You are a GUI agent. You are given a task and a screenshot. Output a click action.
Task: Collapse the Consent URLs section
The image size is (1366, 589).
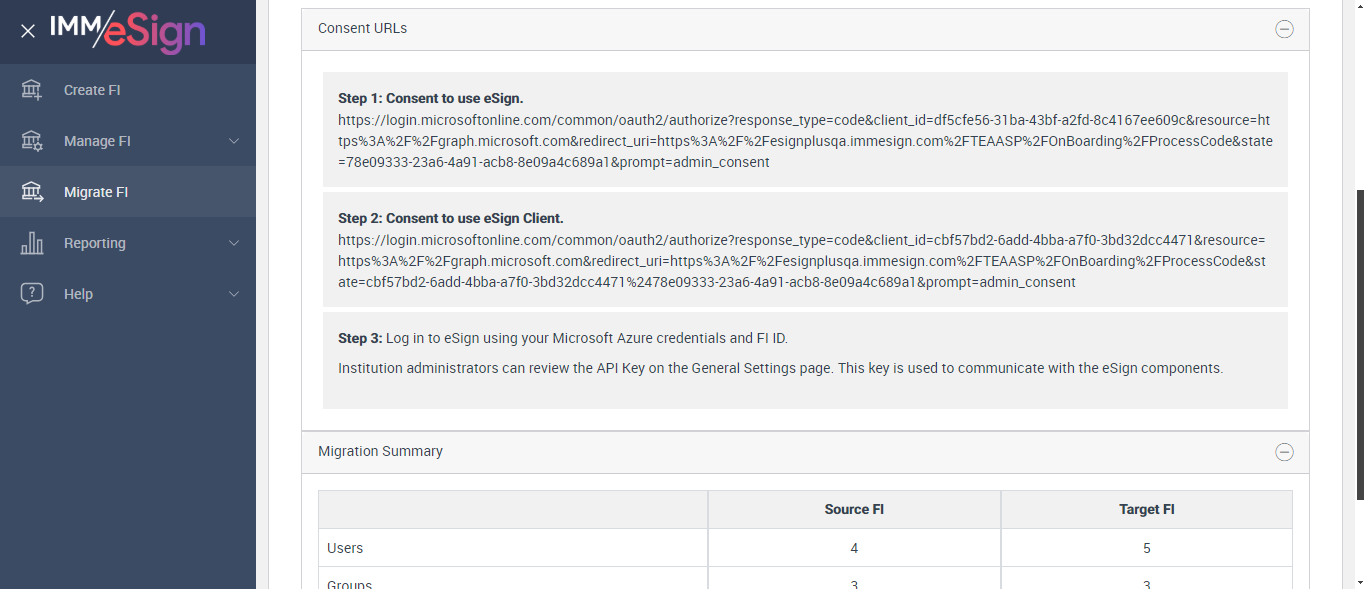pos(1284,29)
